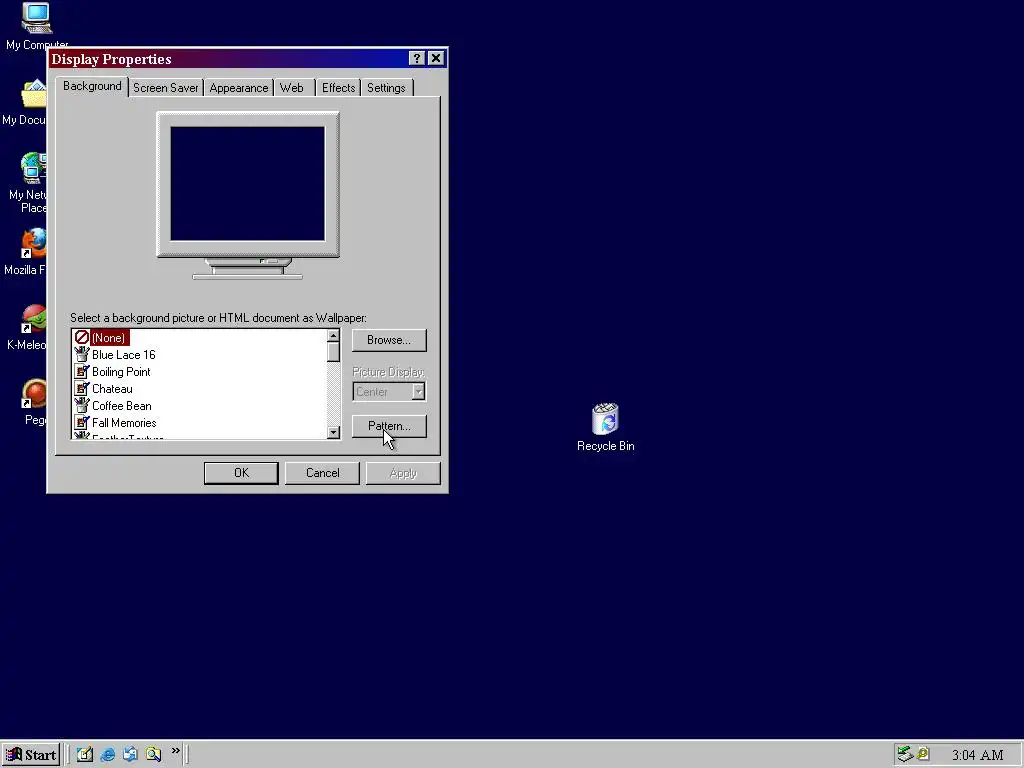The height and width of the screenshot is (768, 1024).
Task: Open the Start menu
Action: click(31, 755)
